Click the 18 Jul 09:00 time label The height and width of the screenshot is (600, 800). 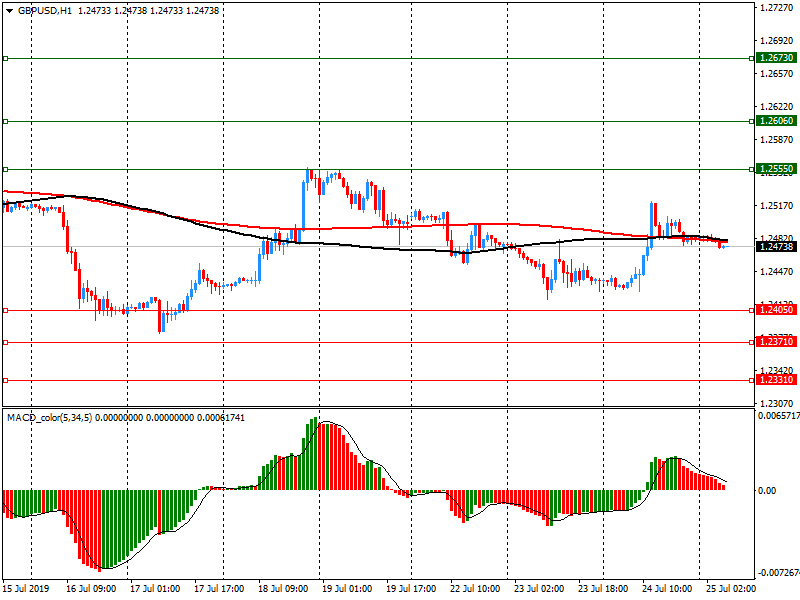click(x=283, y=589)
